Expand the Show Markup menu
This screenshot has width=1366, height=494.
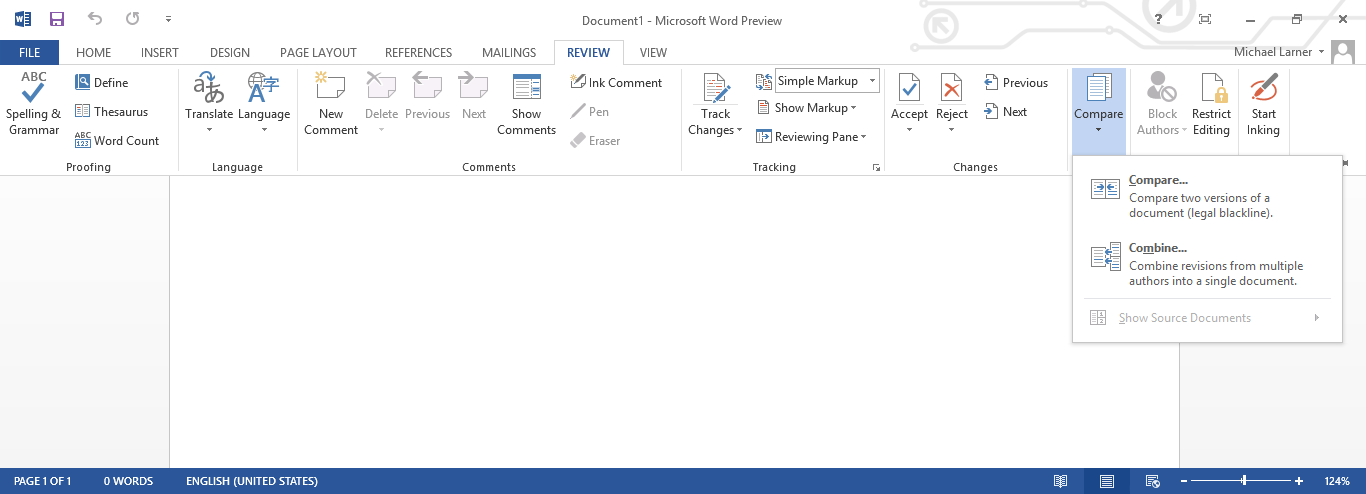805,108
